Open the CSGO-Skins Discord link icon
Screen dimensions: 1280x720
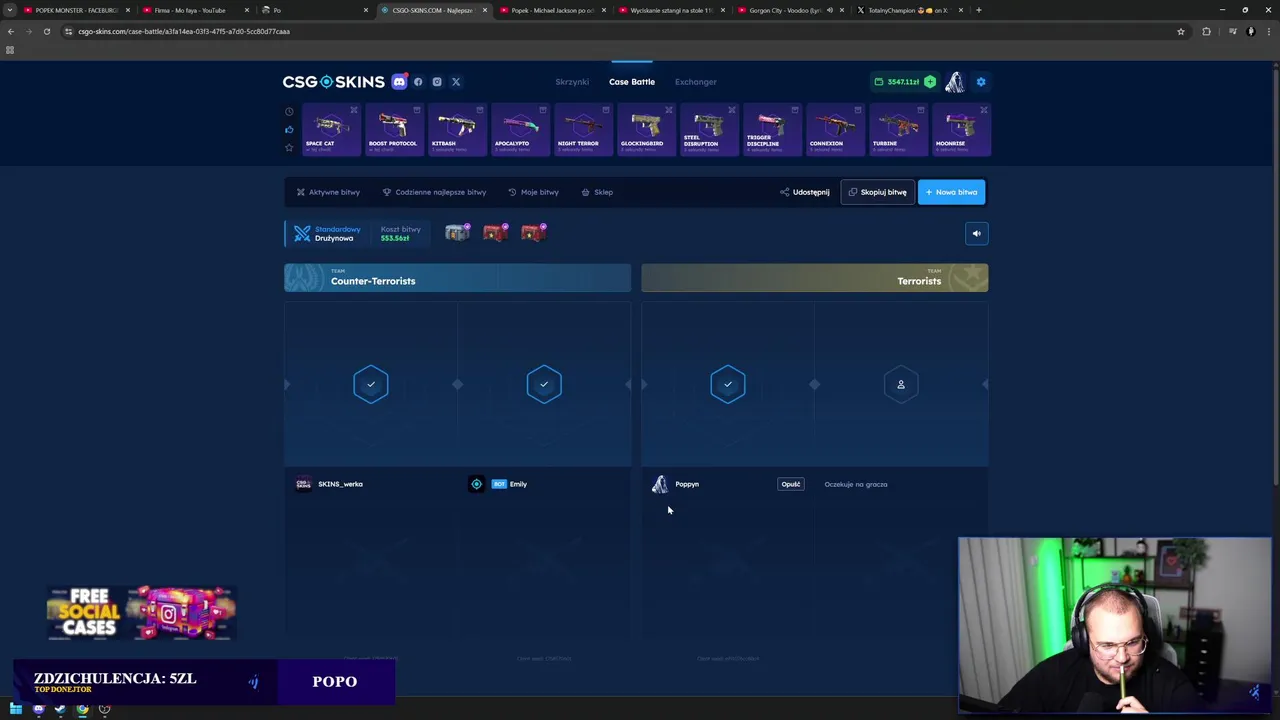[x=399, y=82]
